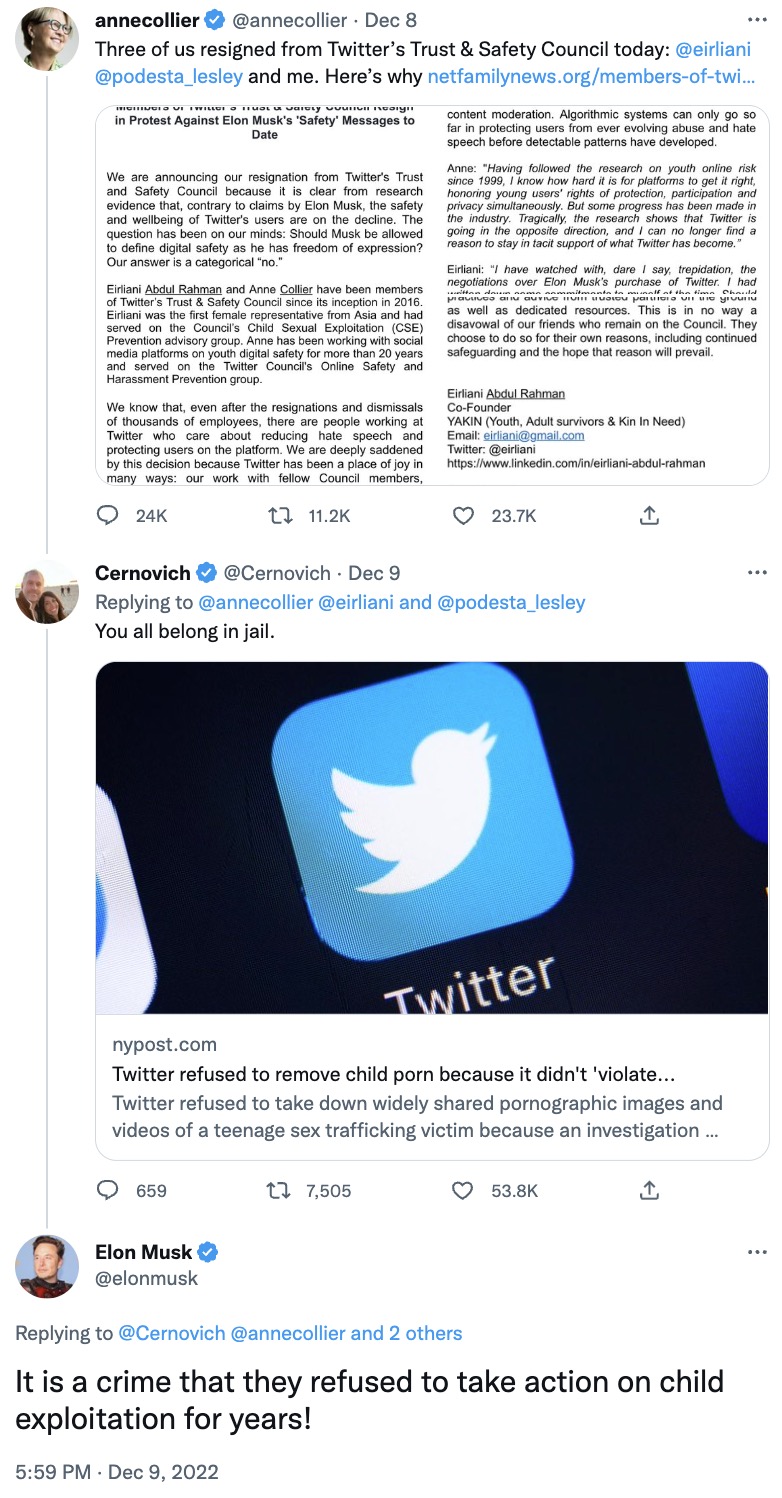Image resolution: width=782 pixels, height=1498 pixels.
Task: Open the Twitter logo article image
Action: [432, 838]
